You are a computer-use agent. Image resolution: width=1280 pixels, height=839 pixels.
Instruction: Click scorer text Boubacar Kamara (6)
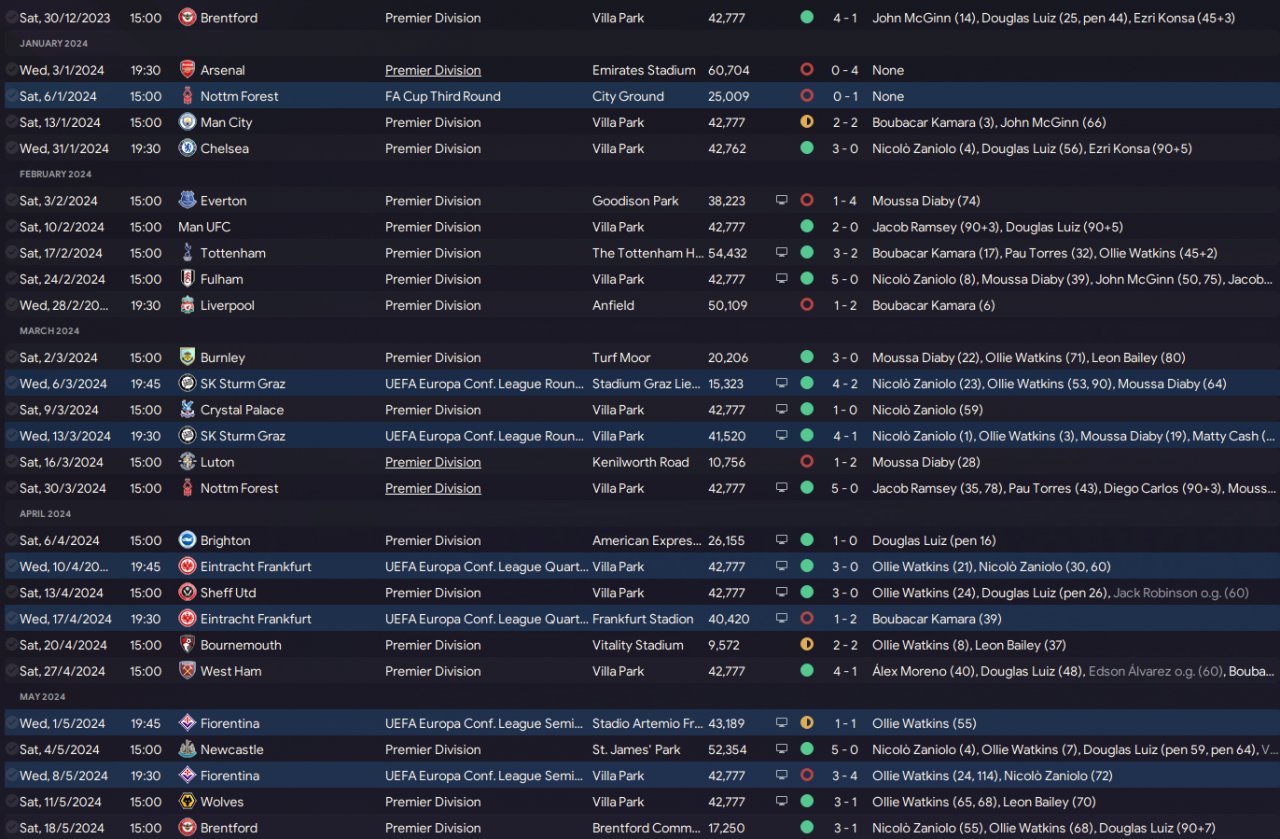[x=933, y=305]
